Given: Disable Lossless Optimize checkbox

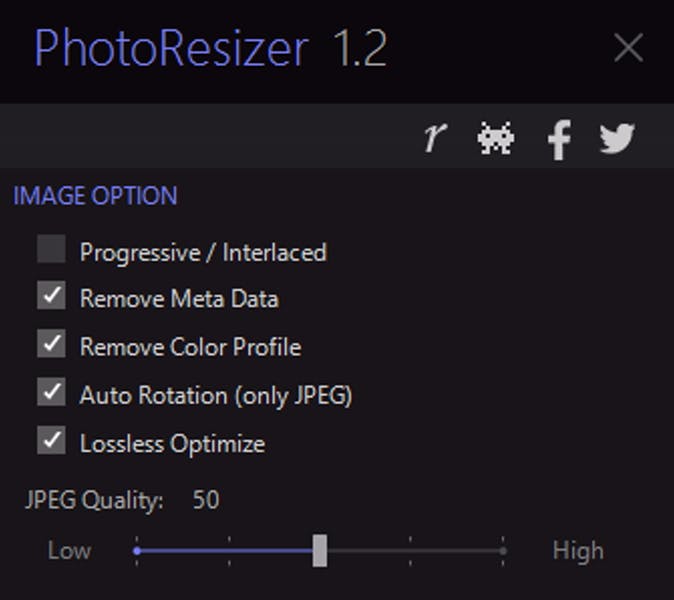Looking at the screenshot, I should tap(51, 440).
